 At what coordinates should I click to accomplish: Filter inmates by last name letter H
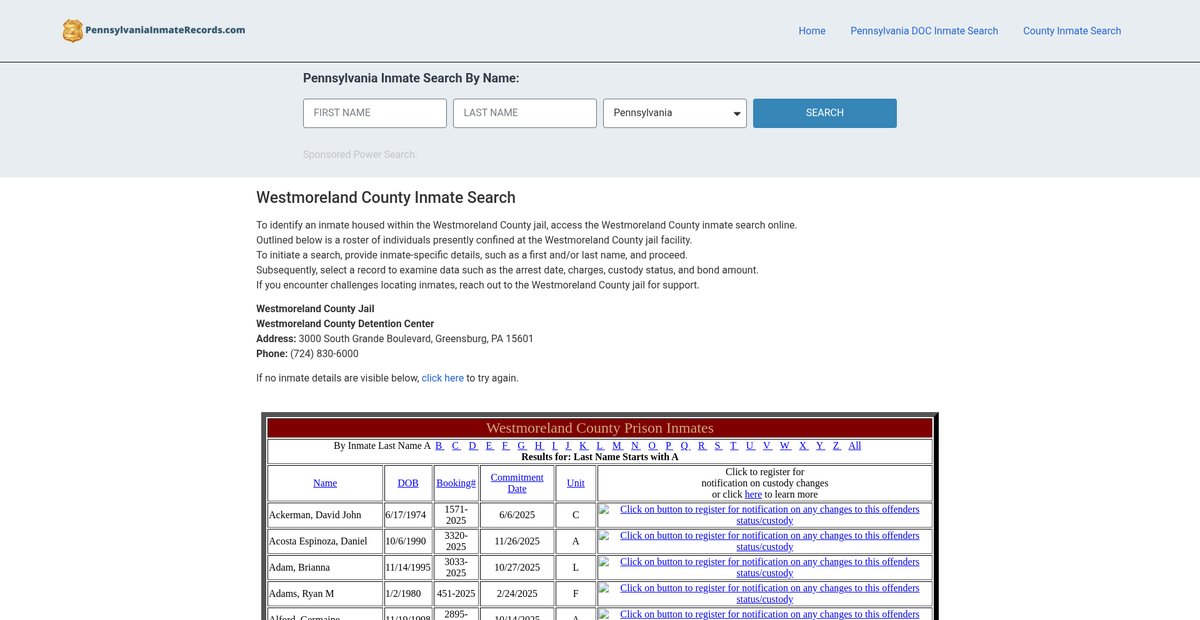(538, 446)
